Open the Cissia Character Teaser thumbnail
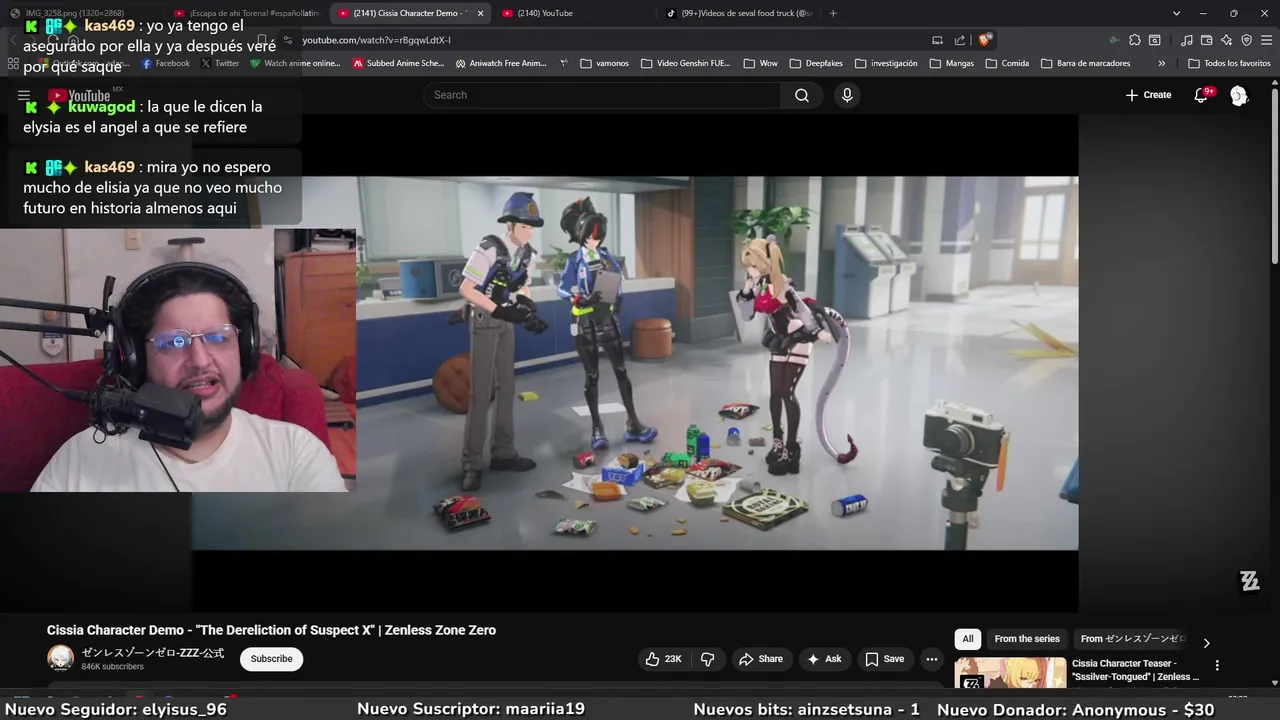 [1010, 673]
